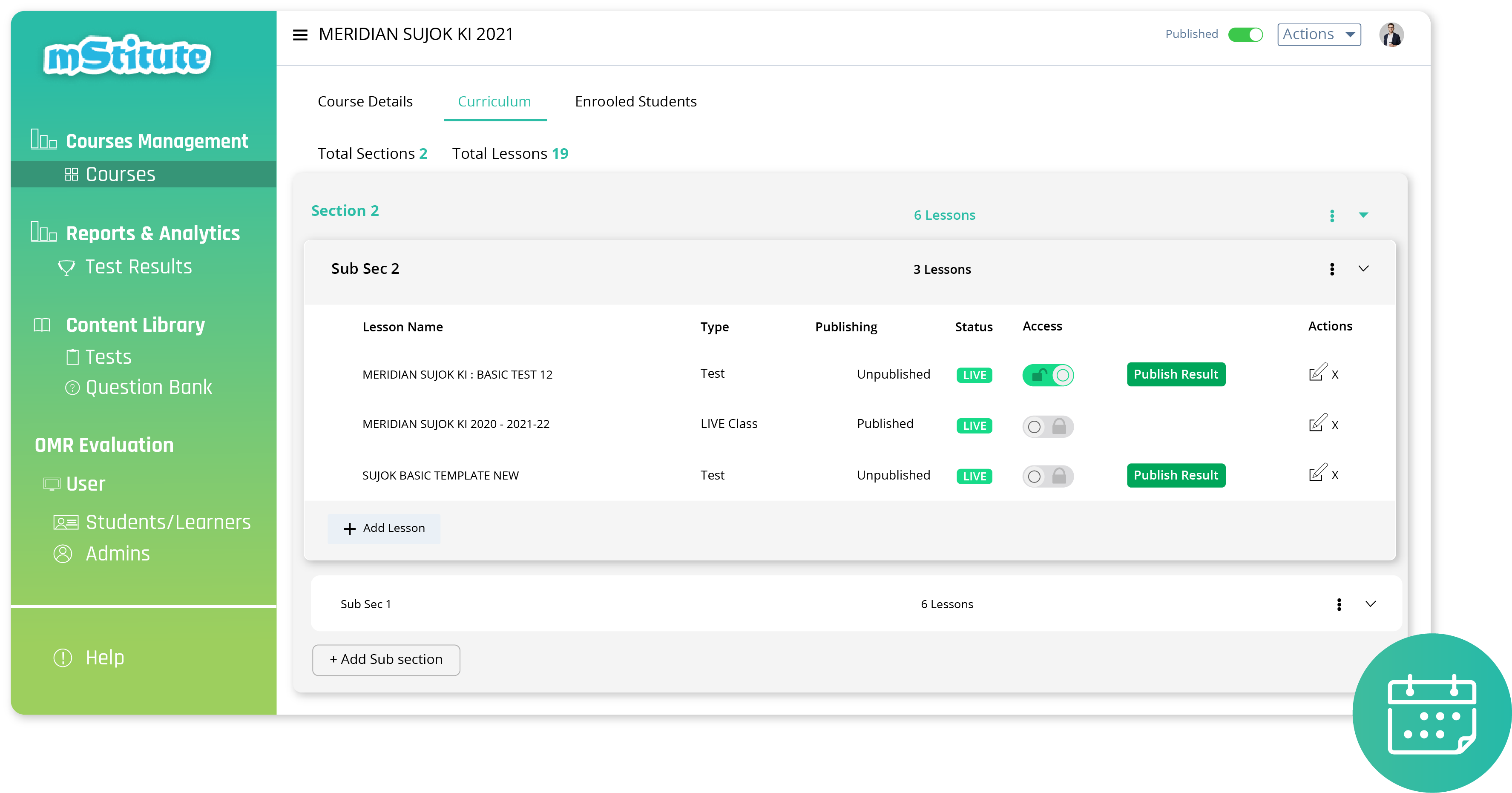This screenshot has width=1512, height=793.
Task: Open Sub Sec 1 three-dot options menu
Action: tap(1339, 605)
